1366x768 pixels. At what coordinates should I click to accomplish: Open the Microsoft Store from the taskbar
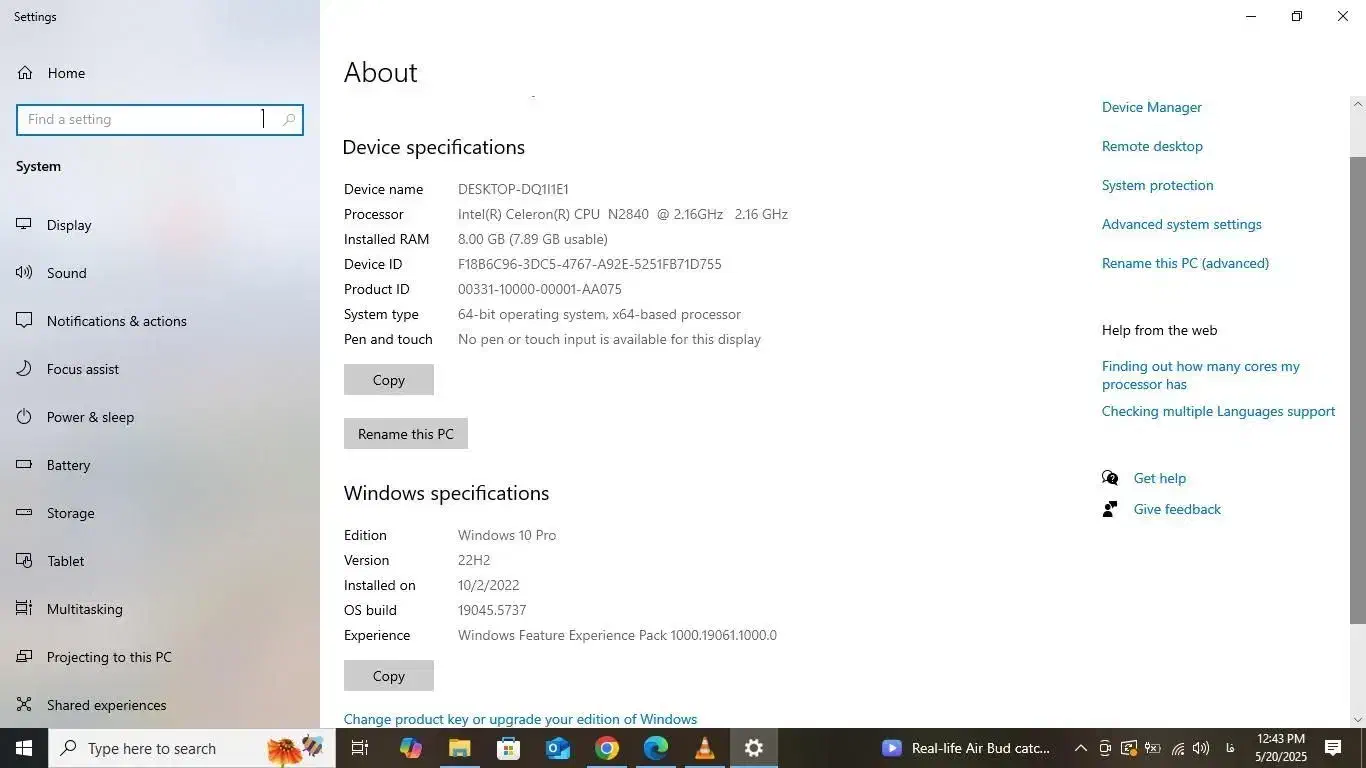508,747
